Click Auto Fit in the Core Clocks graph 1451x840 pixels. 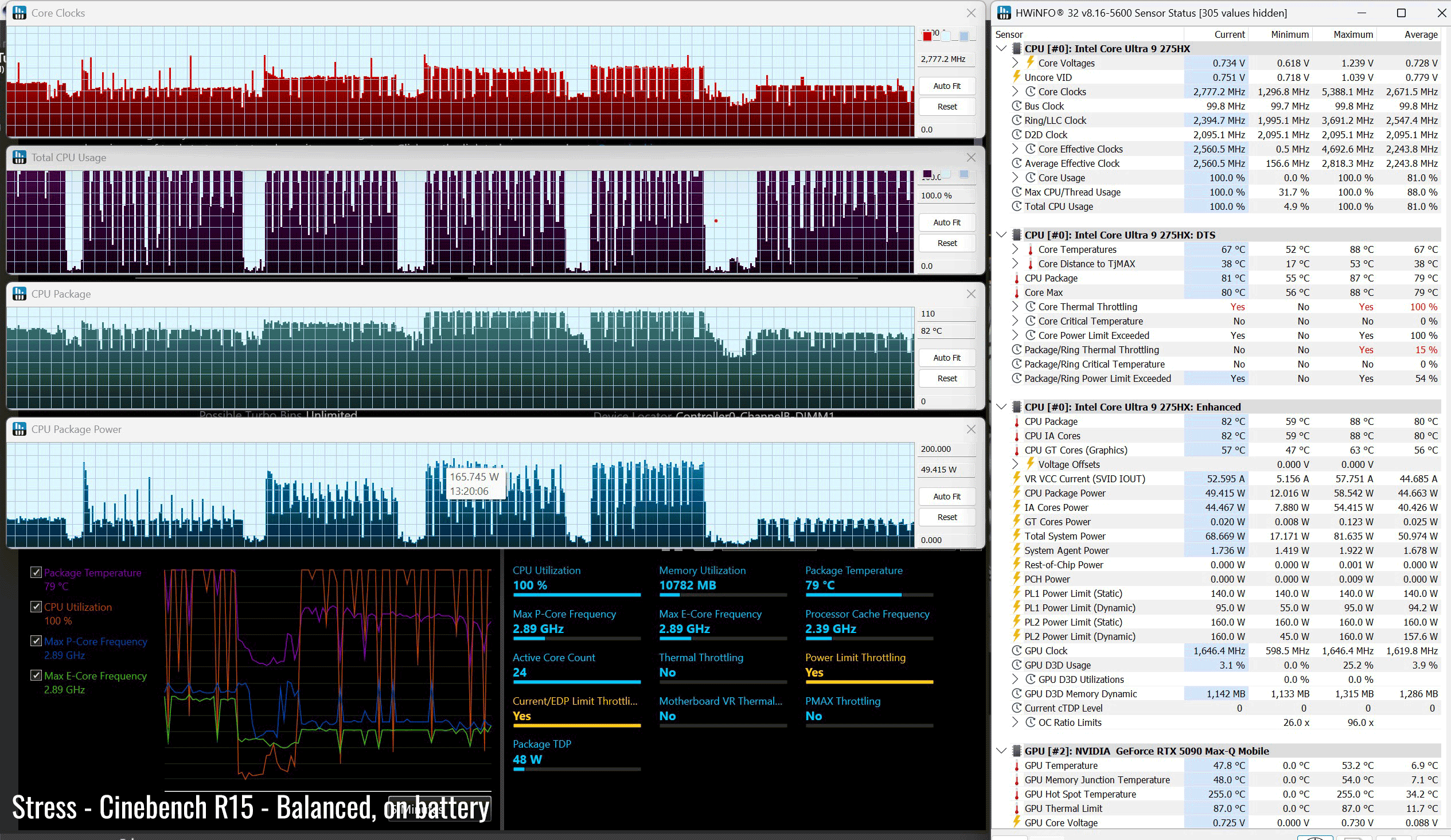click(x=947, y=86)
